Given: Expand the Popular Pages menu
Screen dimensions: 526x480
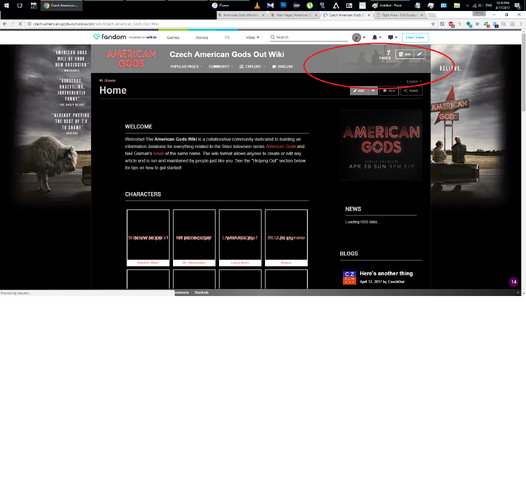Looking at the screenshot, I should click(x=186, y=66).
